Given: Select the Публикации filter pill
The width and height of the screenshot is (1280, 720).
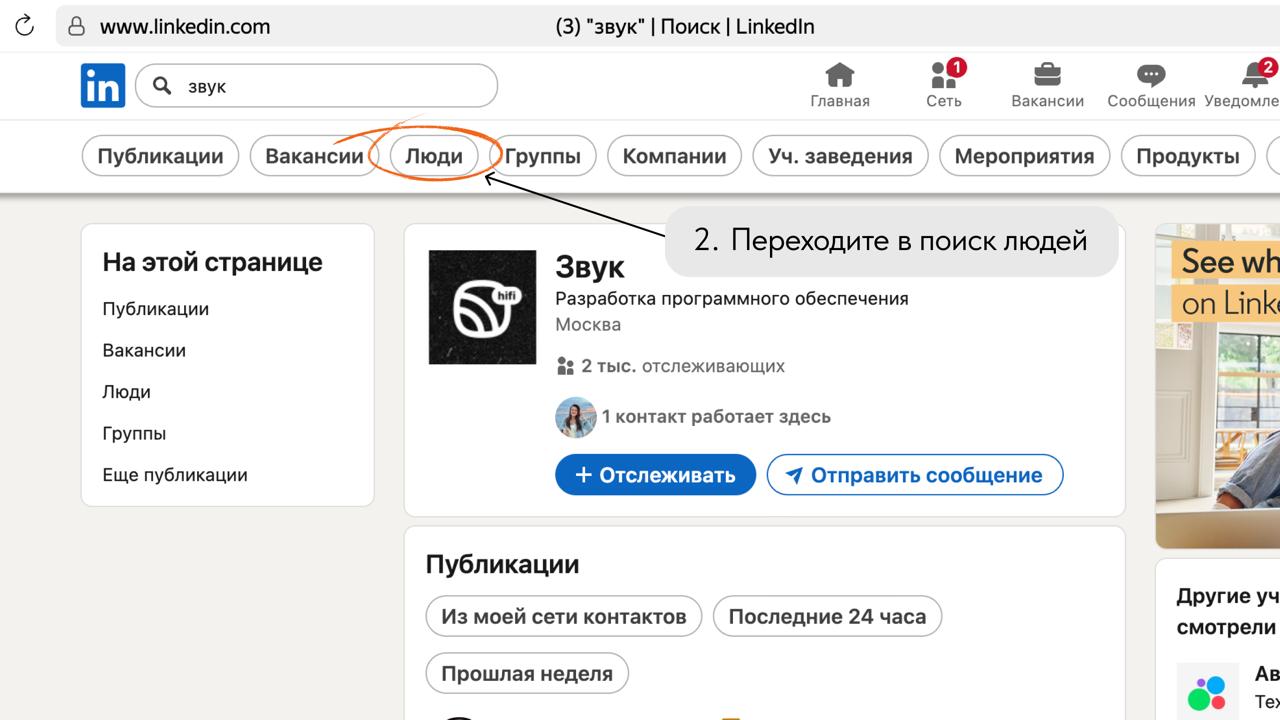Looking at the screenshot, I should tap(160, 156).
